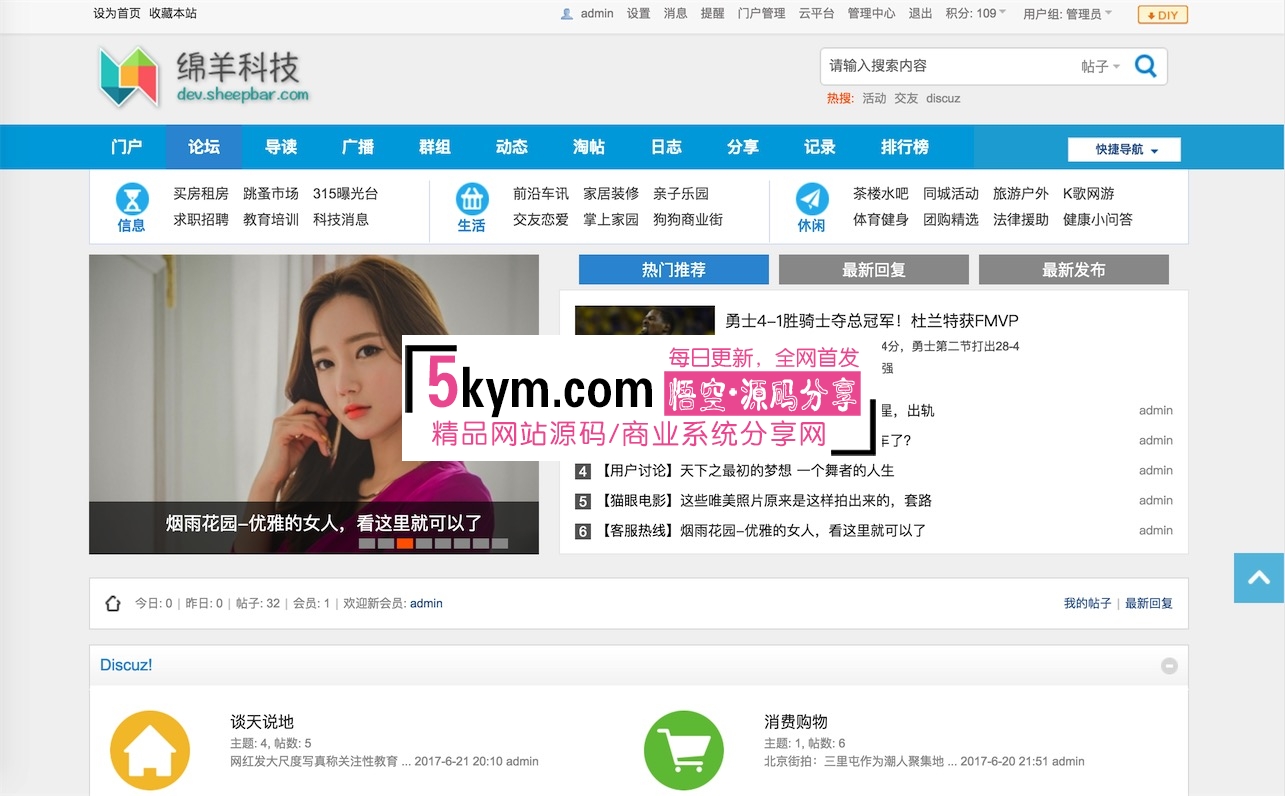Click the 收藏本站 link
Image resolution: width=1285 pixels, height=796 pixels.
click(x=173, y=14)
